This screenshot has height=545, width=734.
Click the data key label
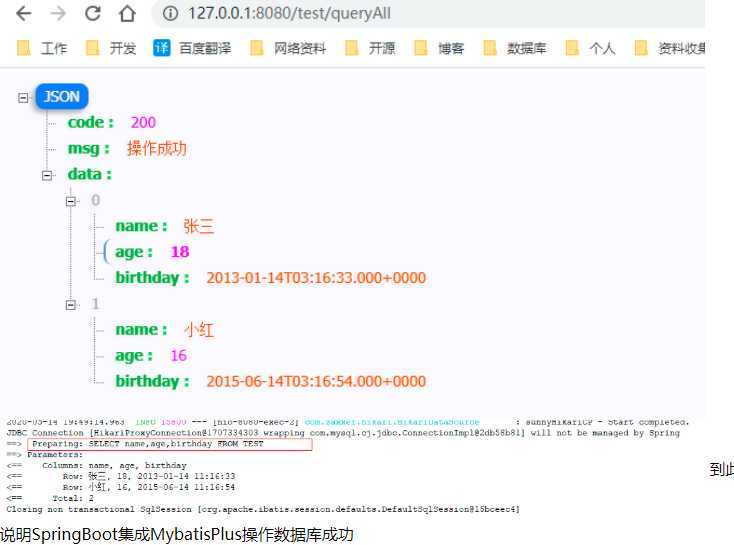(x=90, y=174)
